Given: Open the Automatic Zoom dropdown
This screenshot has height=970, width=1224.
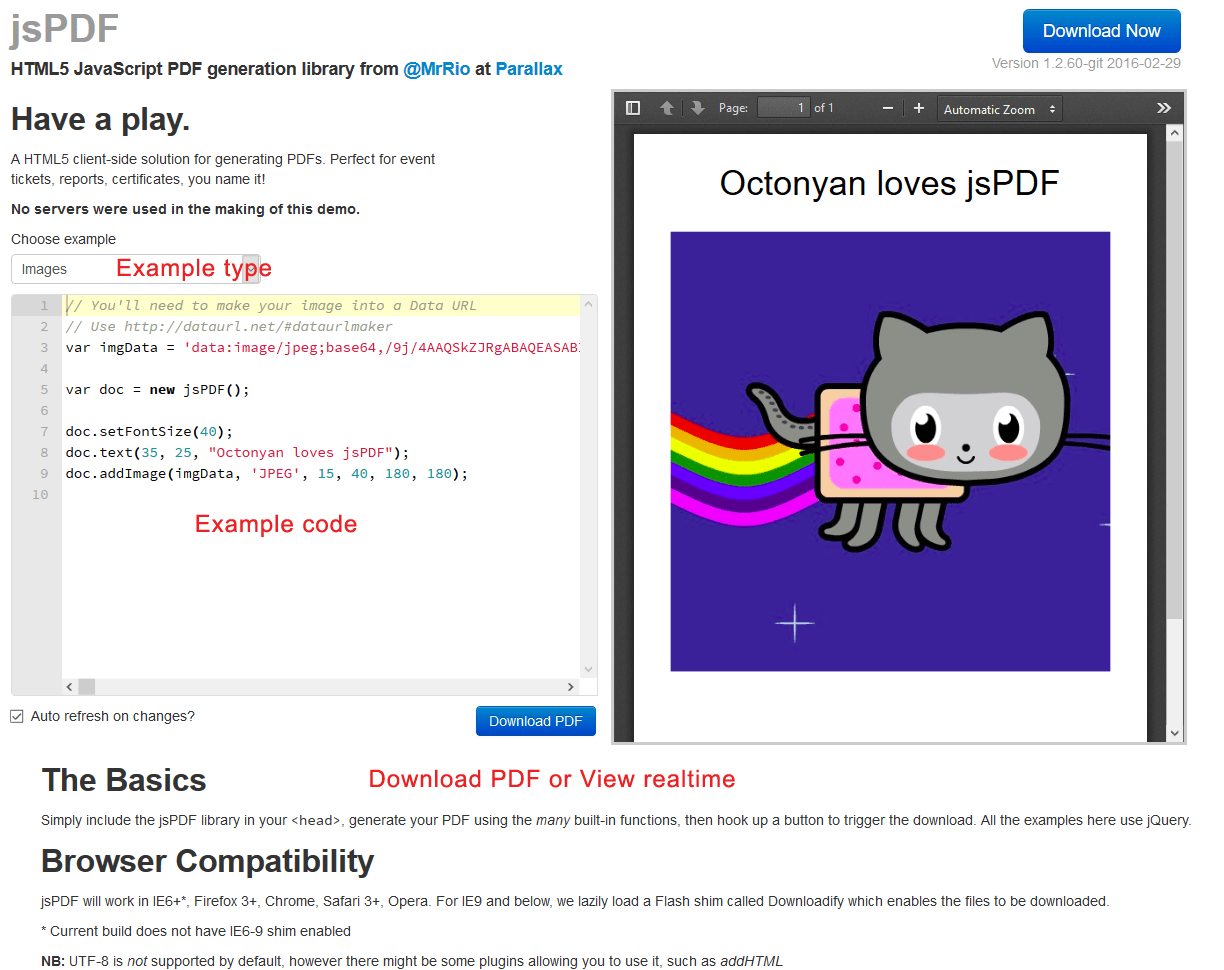Looking at the screenshot, I should tap(998, 108).
